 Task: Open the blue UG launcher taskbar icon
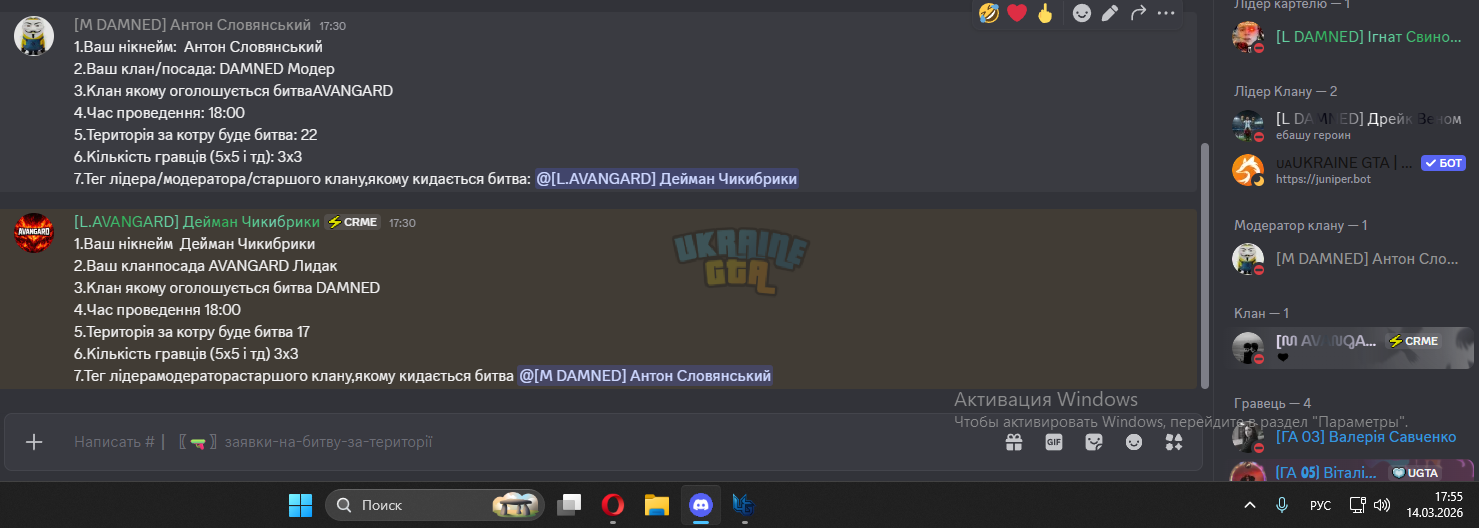coord(743,505)
